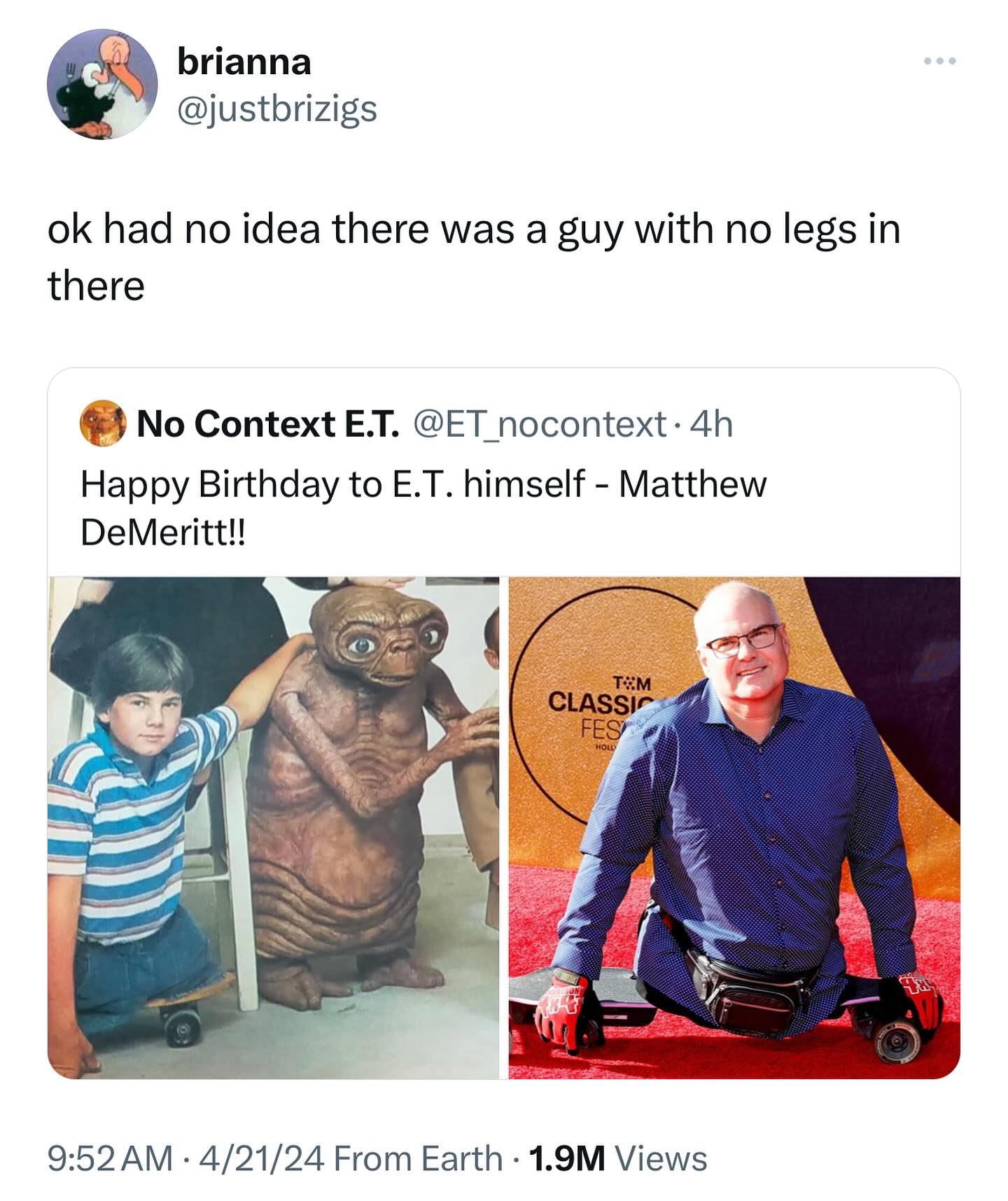This screenshot has height=1201, width=1008.
Task: Open the three-dot more options menu
Action: 939,62
